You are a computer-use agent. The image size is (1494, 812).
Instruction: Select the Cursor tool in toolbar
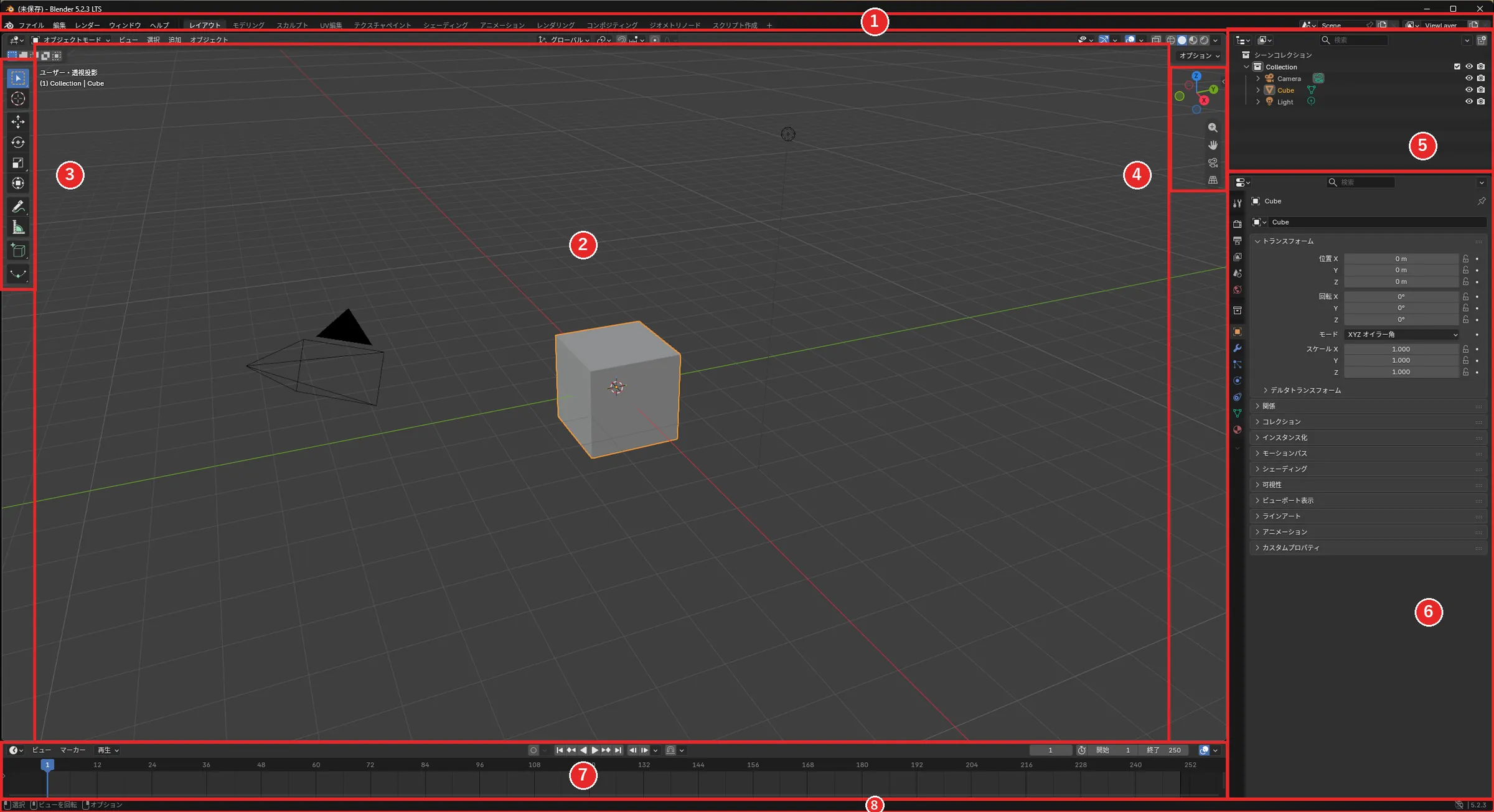pos(18,99)
